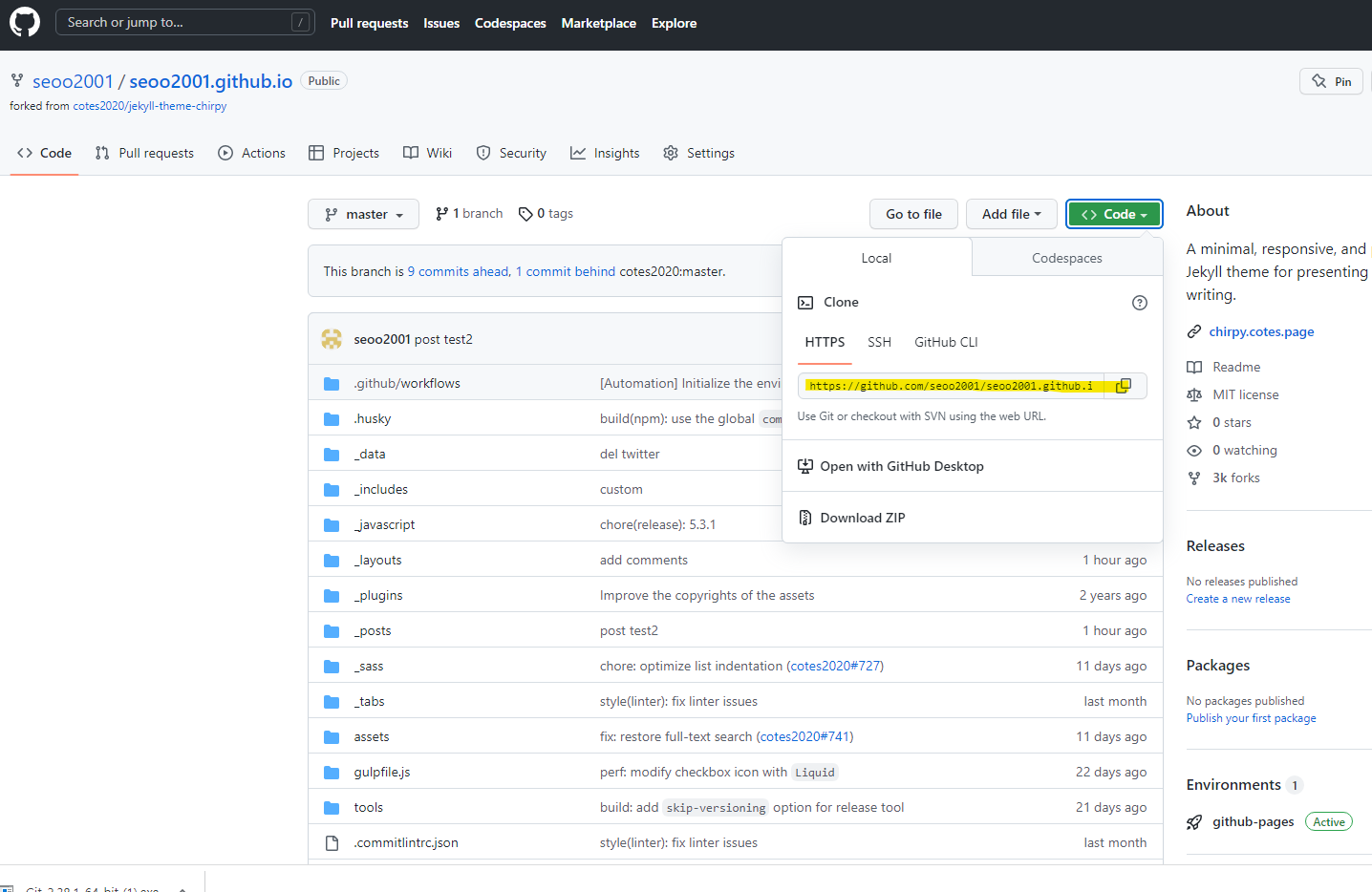The width and height of the screenshot is (1372, 892).
Task: Switch to the Codespaces tab
Action: coord(1067,258)
